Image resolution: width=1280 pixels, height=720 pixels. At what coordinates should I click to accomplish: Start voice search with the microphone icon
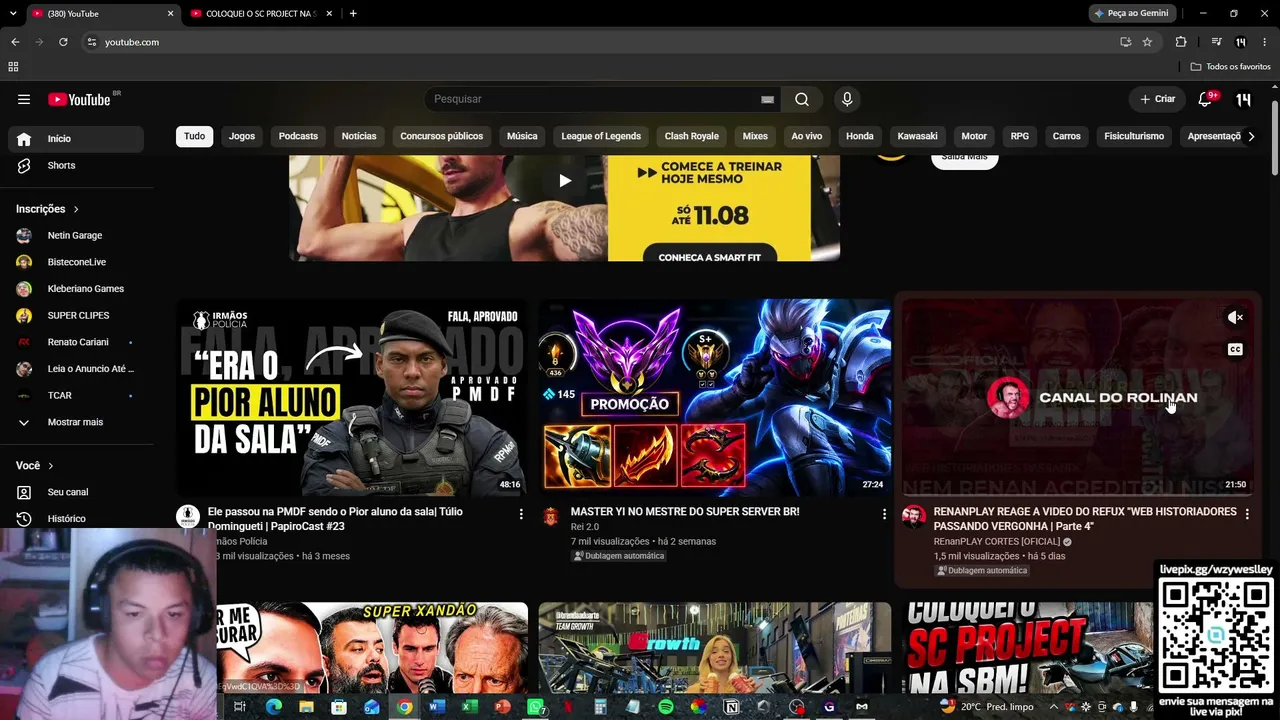(847, 99)
